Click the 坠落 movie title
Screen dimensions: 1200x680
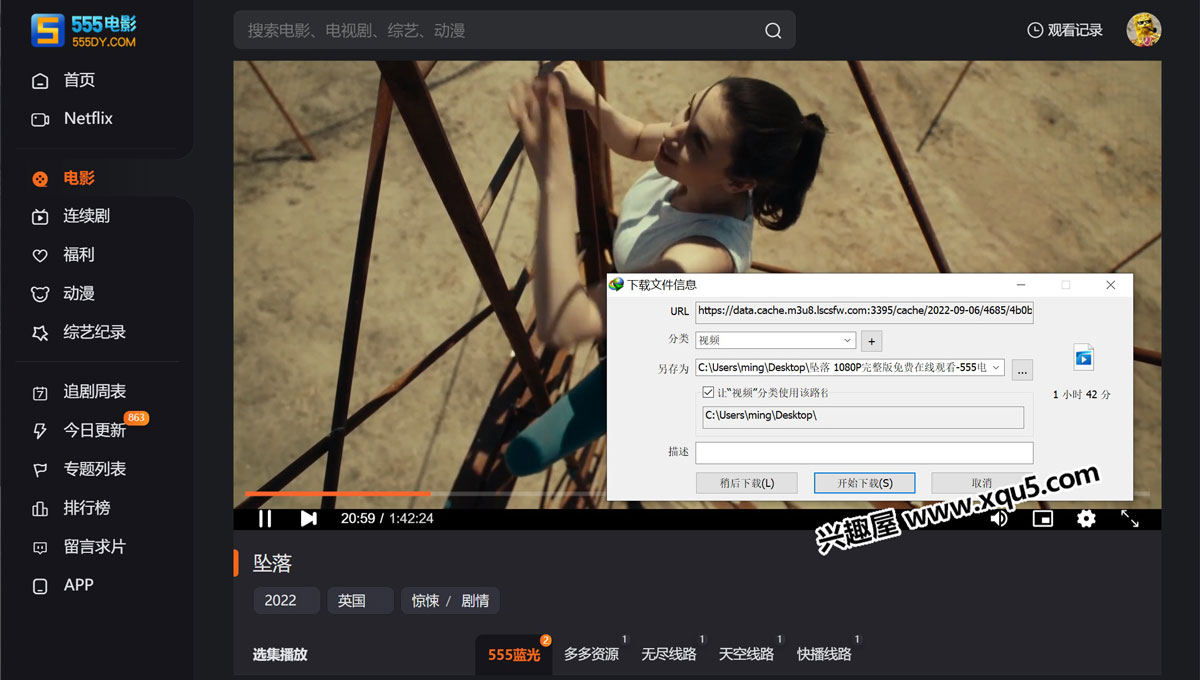[272, 563]
